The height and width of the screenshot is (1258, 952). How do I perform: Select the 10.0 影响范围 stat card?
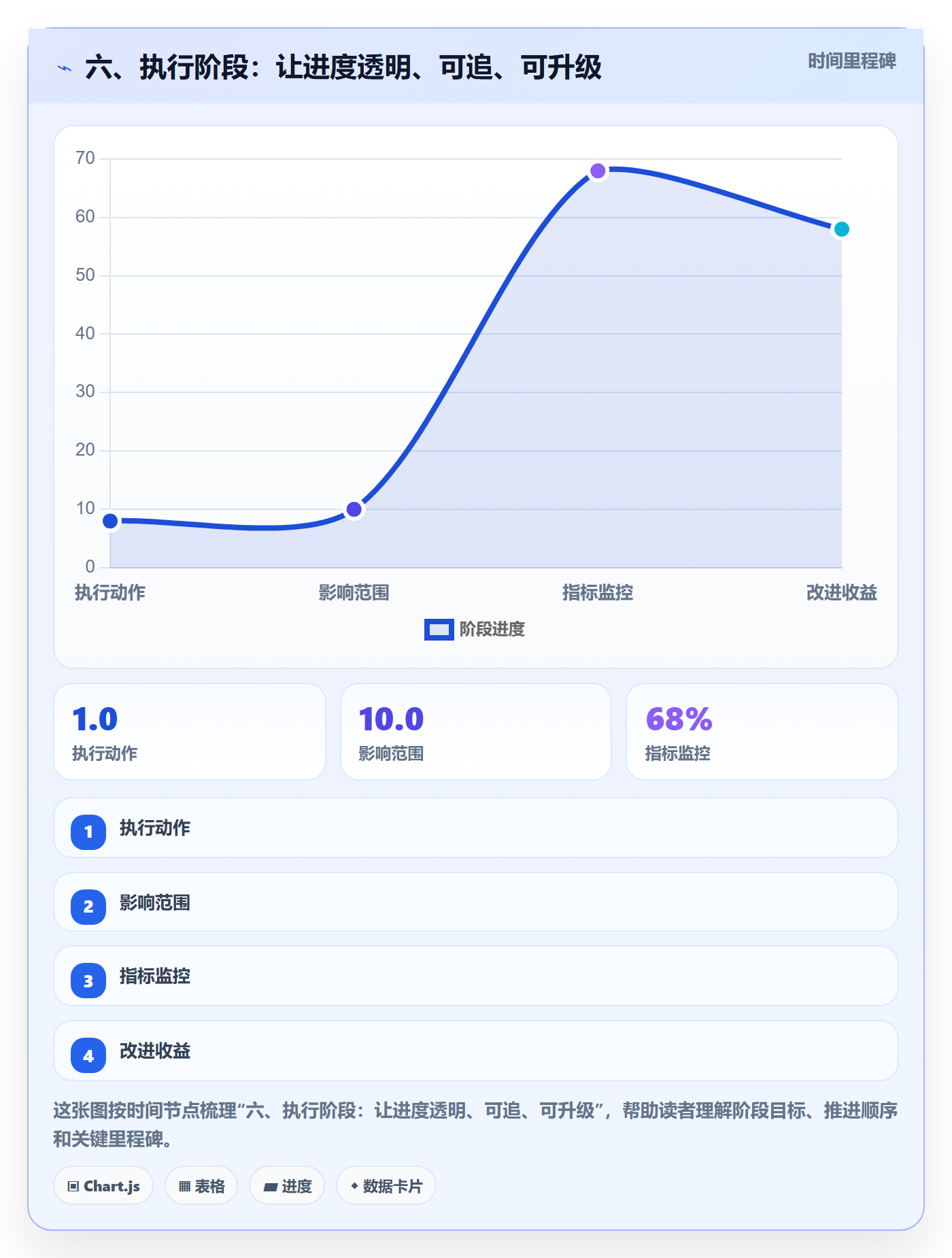point(476,732)
